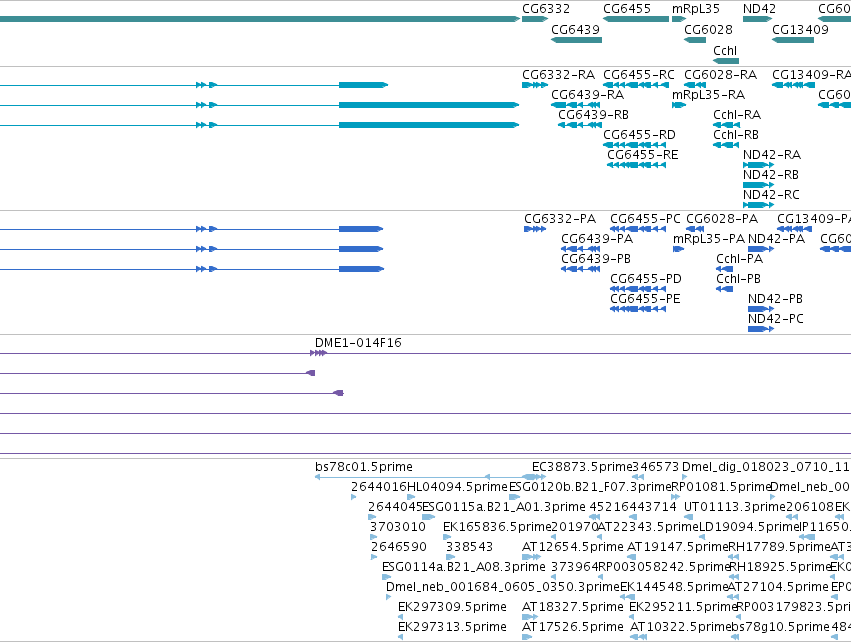Click the CG6439-PB protein label
851x642 pixels.
(596, 259)
